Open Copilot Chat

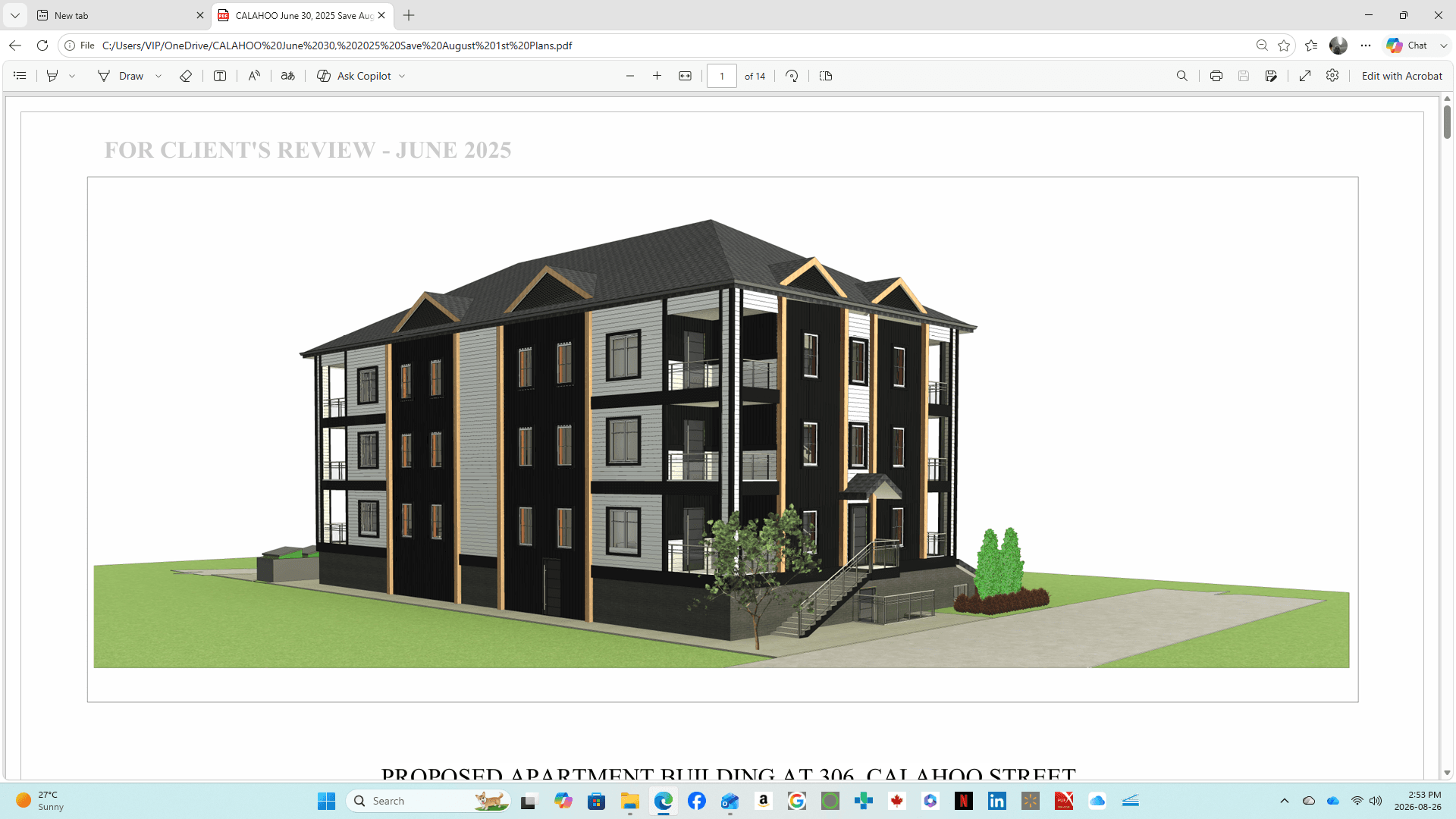1407,45
